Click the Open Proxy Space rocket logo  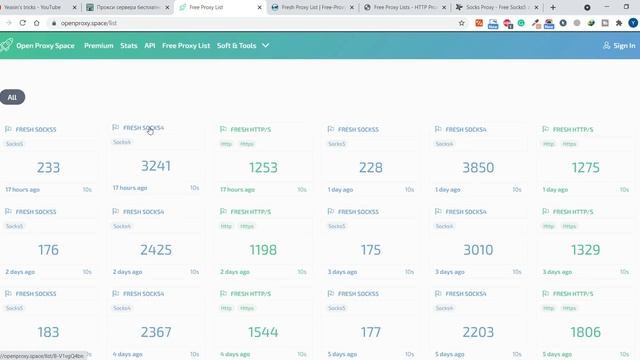coord(6,45)
